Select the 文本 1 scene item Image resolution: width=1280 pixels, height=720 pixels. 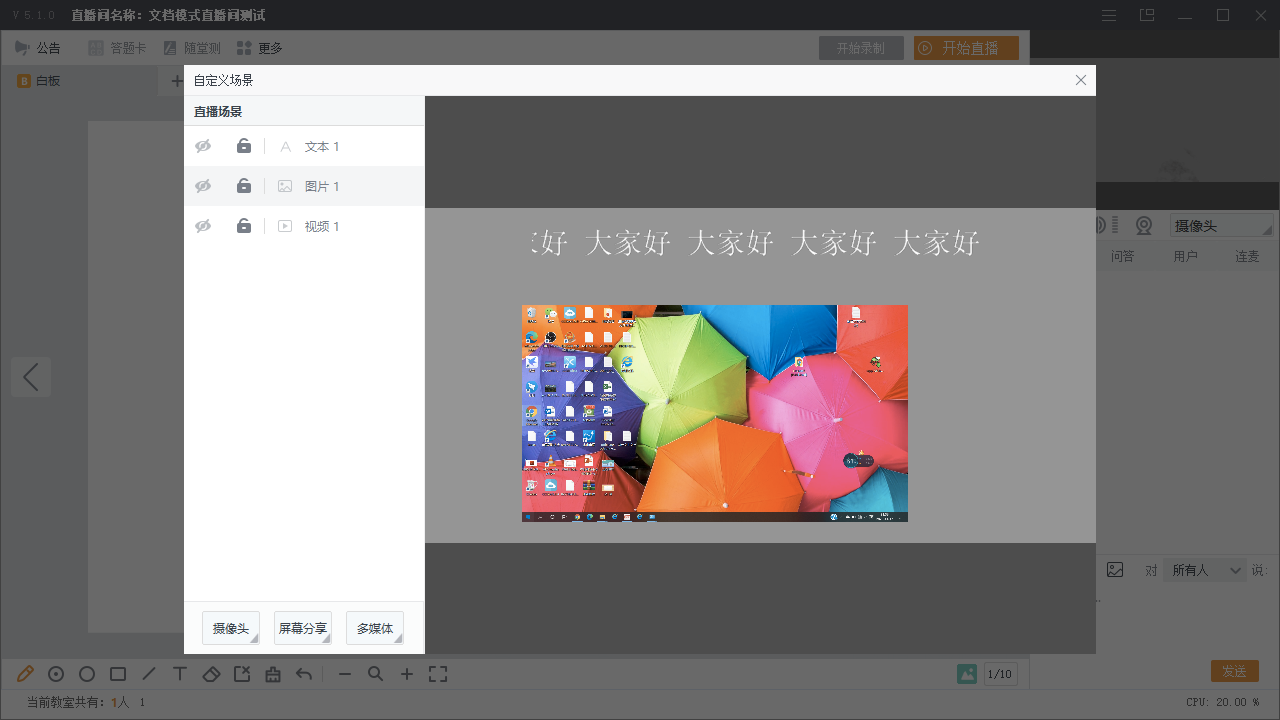[322, 147]
